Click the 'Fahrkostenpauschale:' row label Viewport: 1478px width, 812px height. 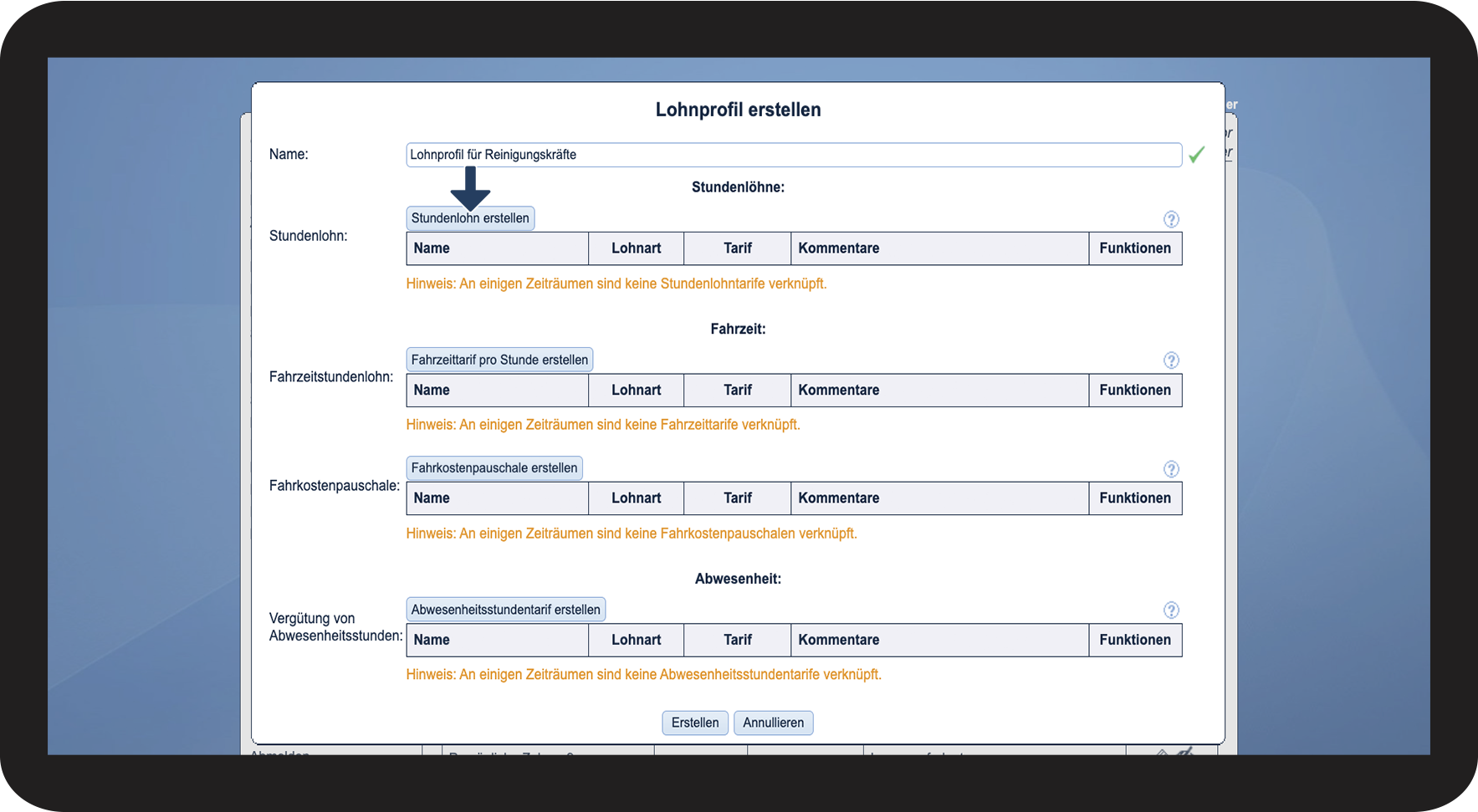click(335, 486)
